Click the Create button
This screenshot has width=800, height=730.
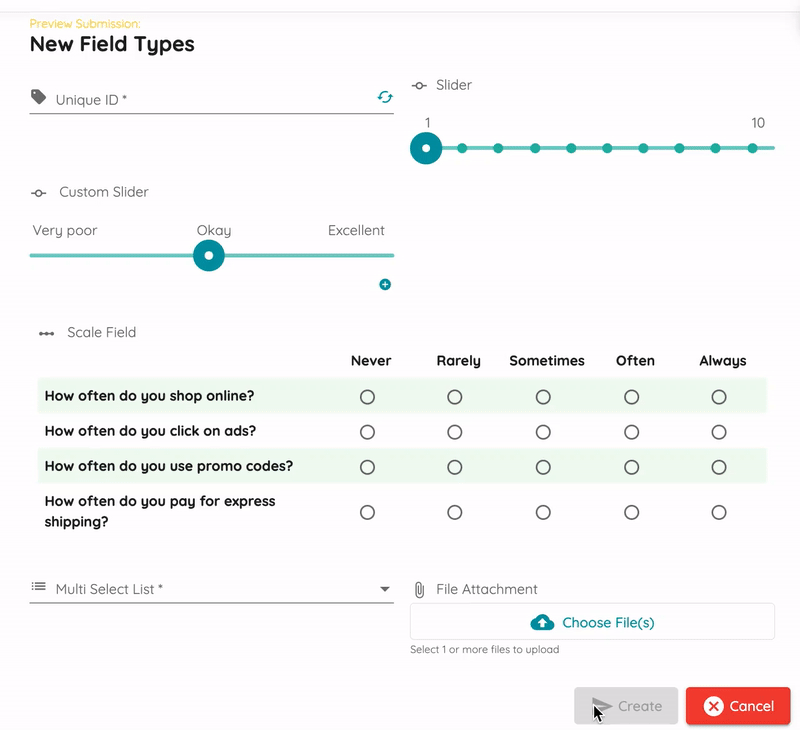tap(626, 706)
